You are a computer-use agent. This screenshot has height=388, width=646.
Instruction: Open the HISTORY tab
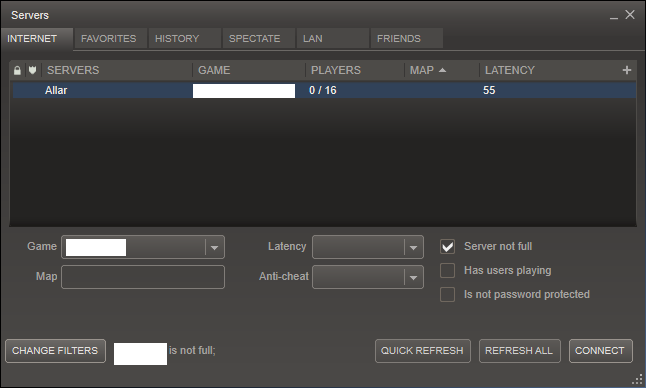[185, 39]
